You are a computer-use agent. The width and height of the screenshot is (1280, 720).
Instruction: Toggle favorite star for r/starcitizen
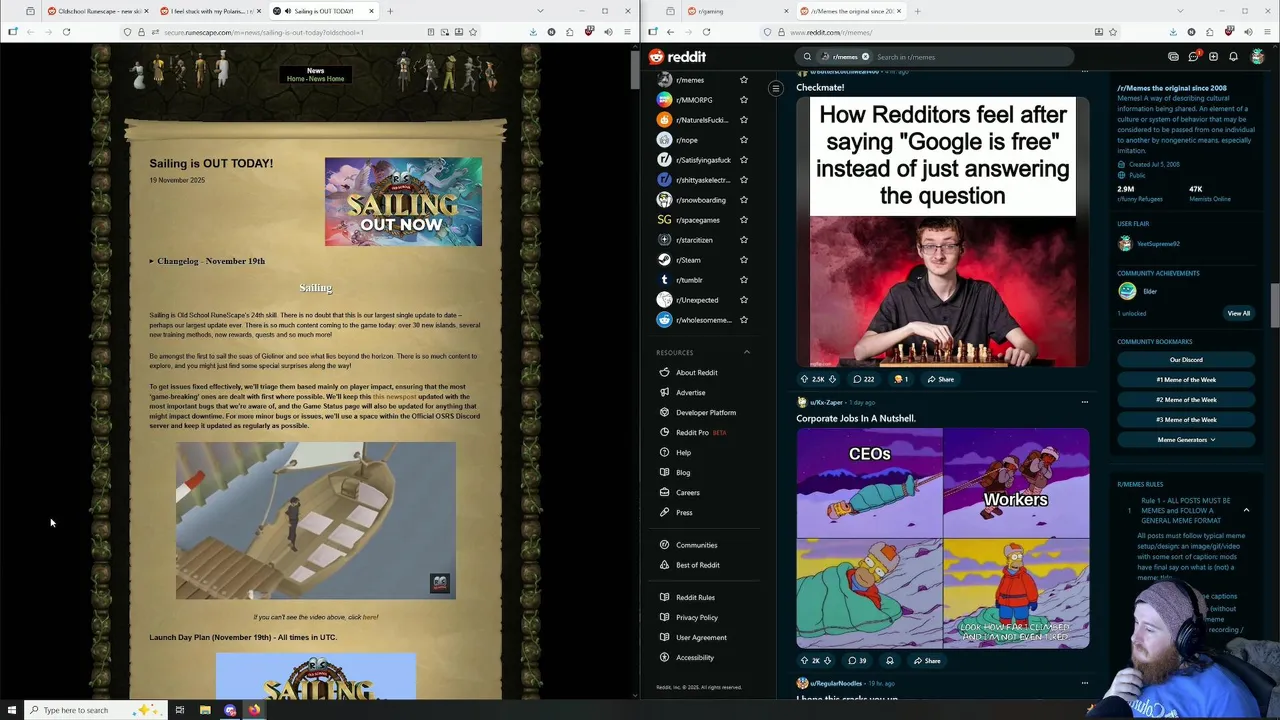point(743,240)
